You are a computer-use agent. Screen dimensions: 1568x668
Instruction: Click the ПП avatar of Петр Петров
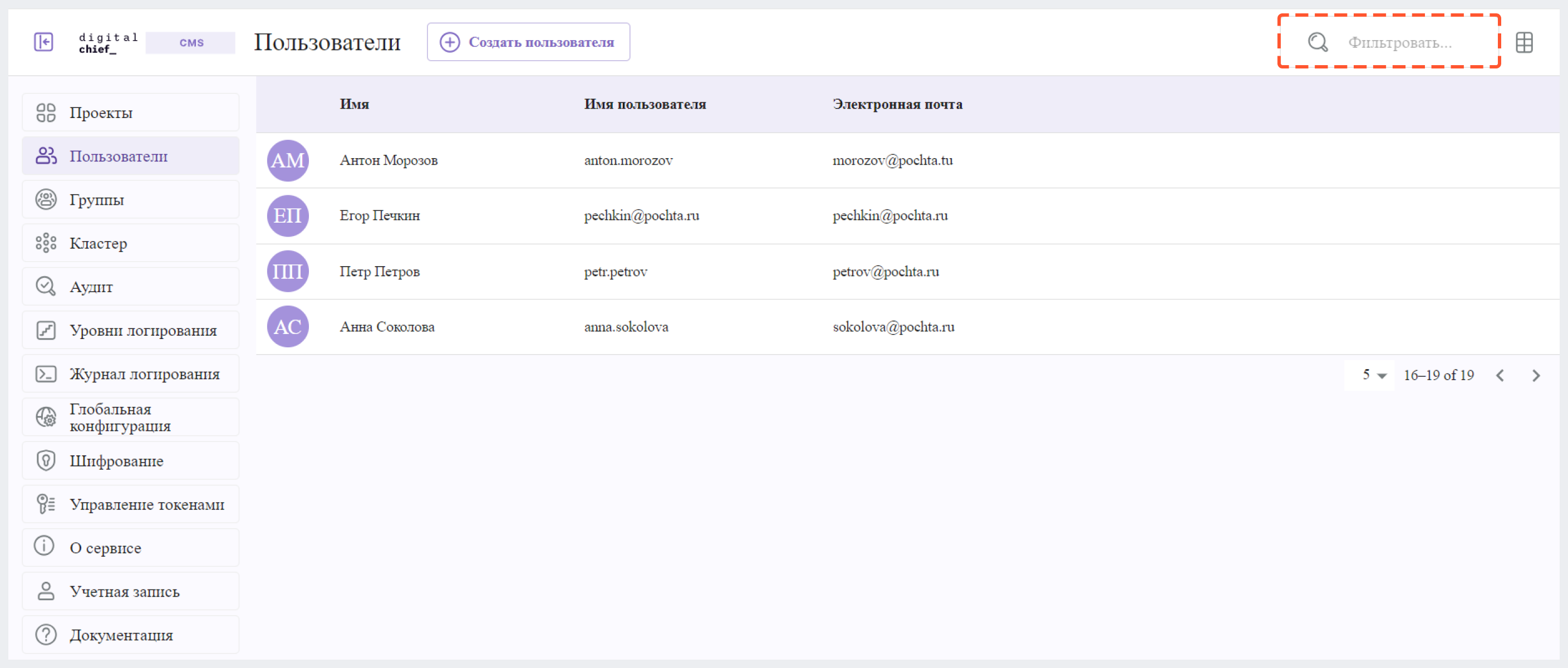click(288, 271)
